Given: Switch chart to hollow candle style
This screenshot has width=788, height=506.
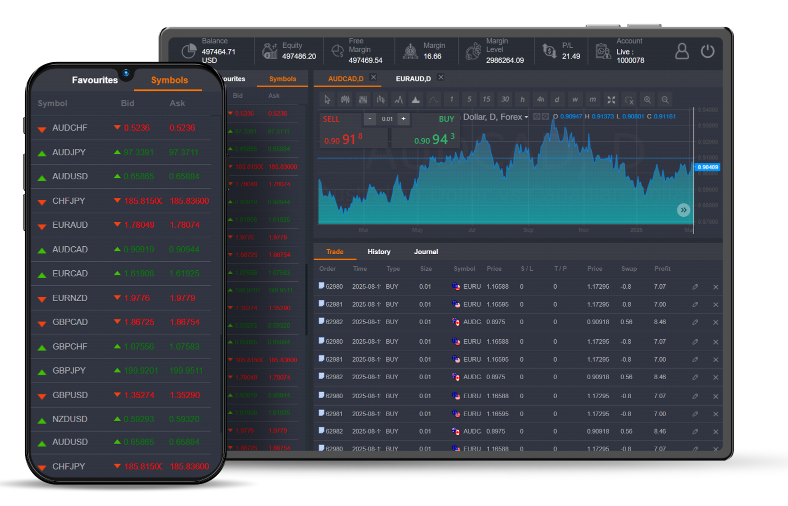Looking at the screenshot, I should [363, 99].
